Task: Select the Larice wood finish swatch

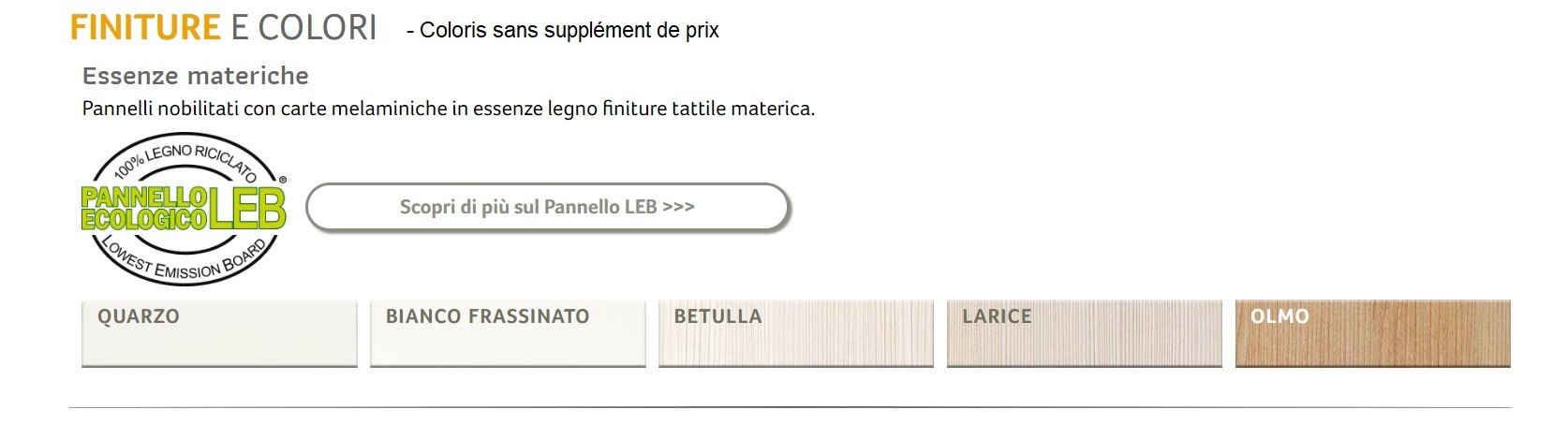Action: [1085, 333]
